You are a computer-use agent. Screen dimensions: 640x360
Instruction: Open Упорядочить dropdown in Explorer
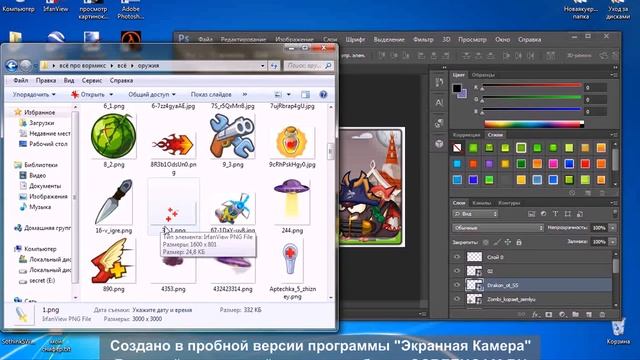coord(34,94)
